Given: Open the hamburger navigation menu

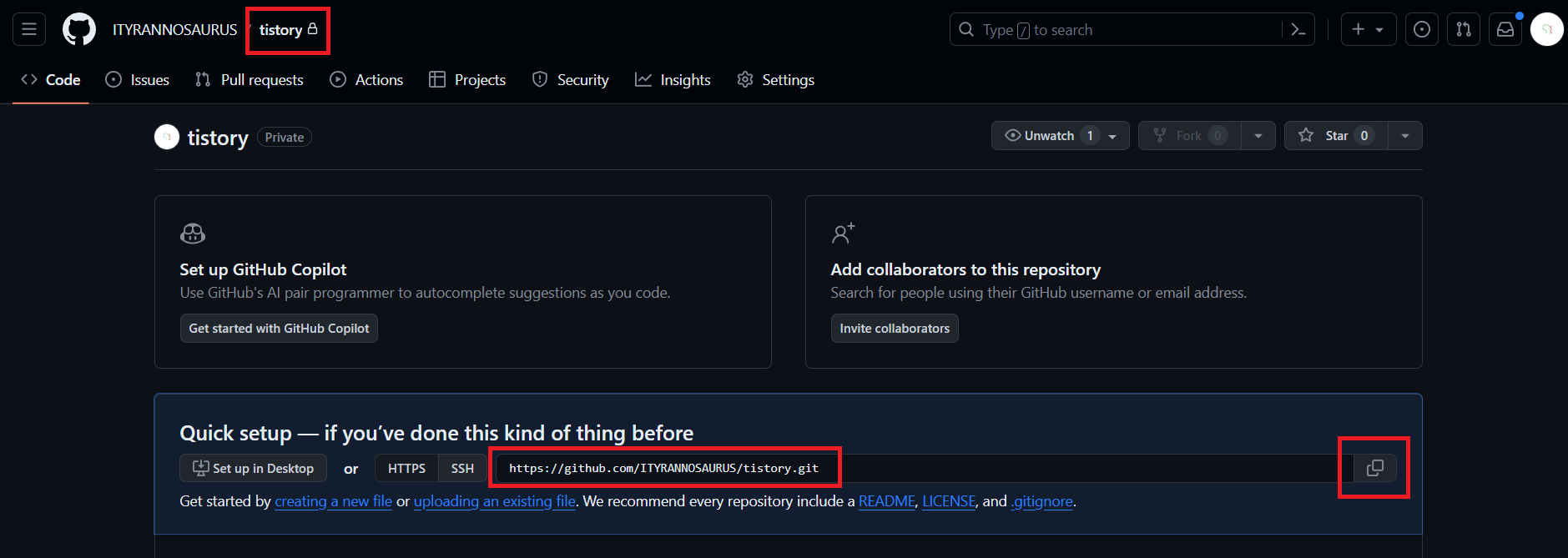Looking at the screenshot, I should click(x=29, y=29).
